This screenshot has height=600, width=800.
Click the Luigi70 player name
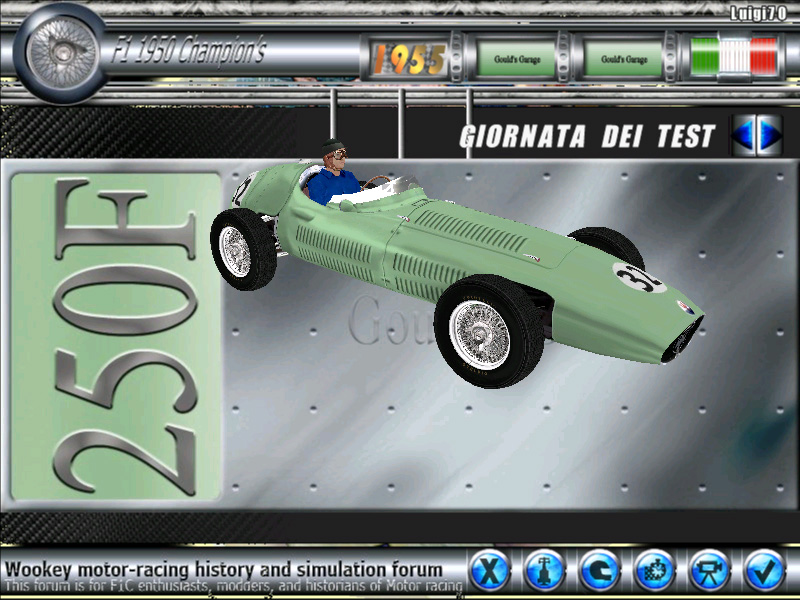758,13
